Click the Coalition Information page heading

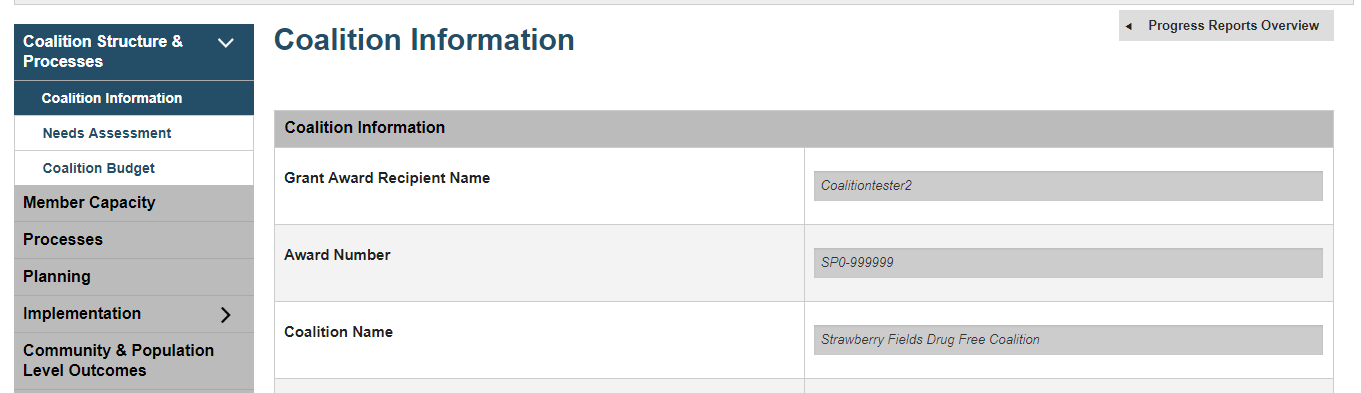click(424, 40)
